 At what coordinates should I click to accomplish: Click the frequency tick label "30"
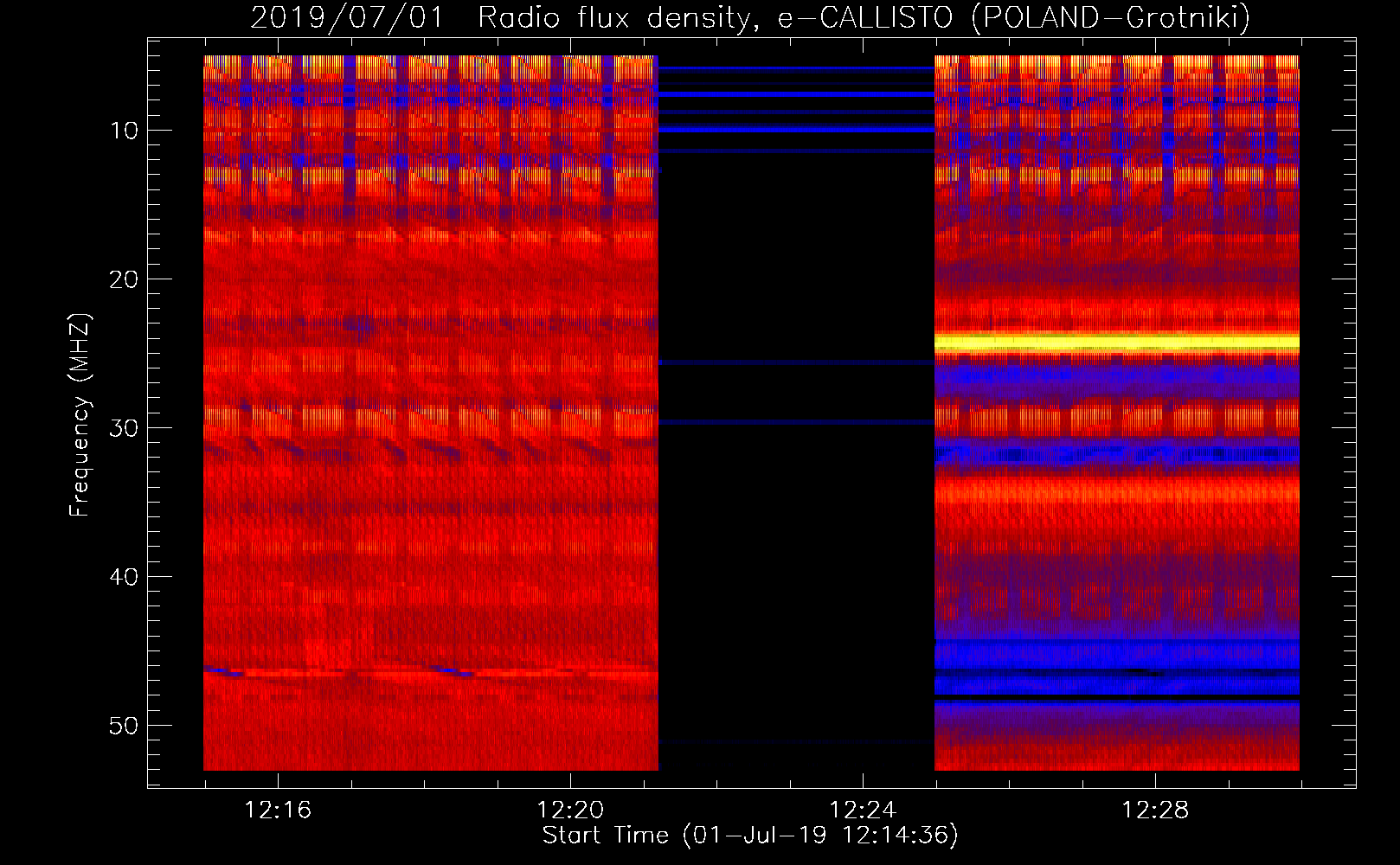125,428
